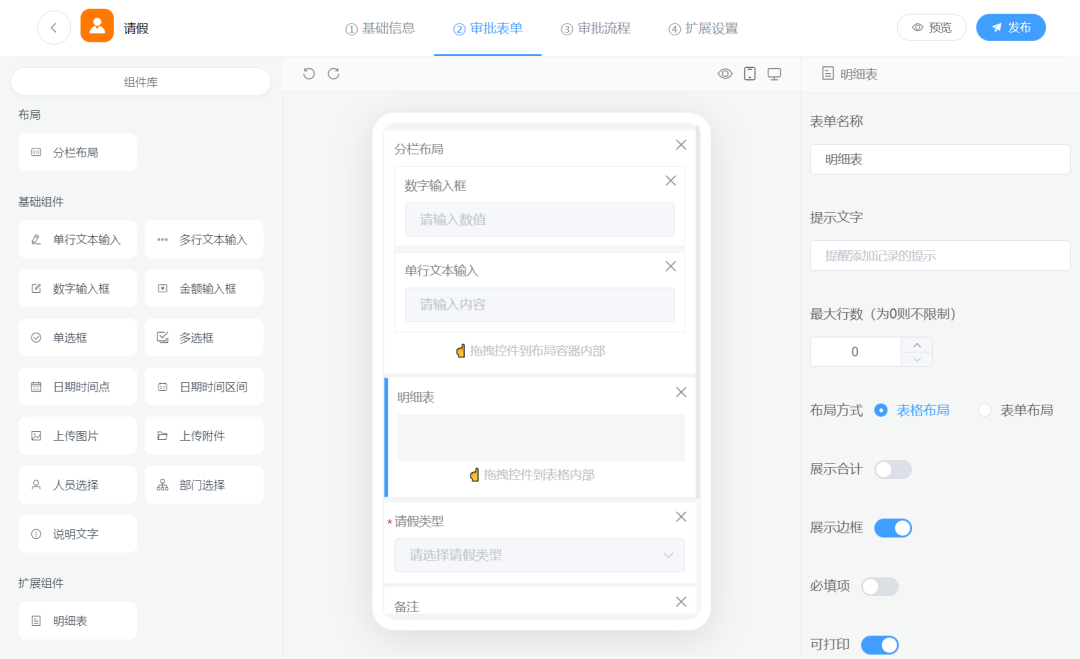Click the 明细表 panel header icon

click(827, 73)
